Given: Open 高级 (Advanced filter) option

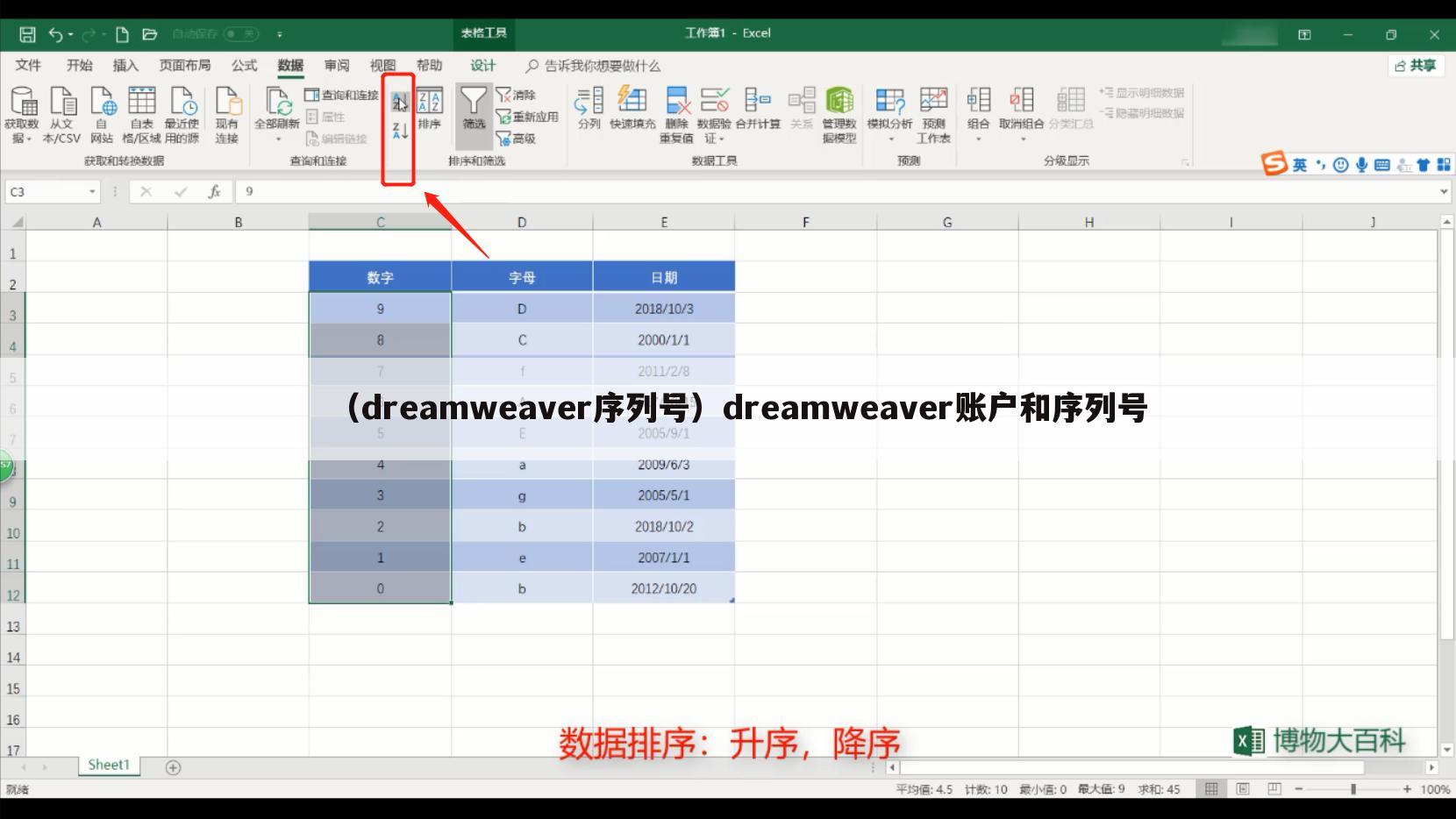Looking at the screenshot, I should coord(517,139).
